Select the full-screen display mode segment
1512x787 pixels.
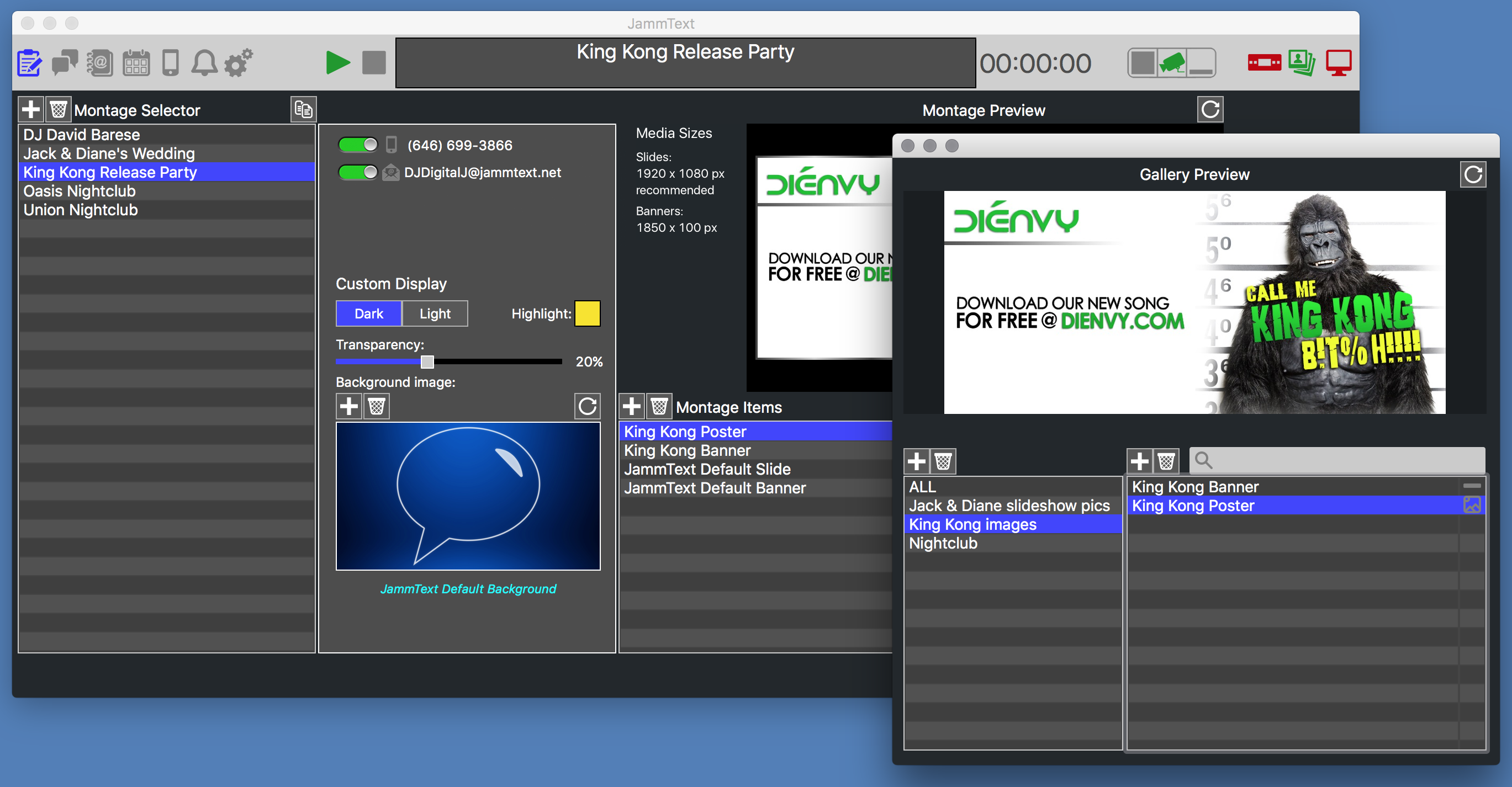[1142, 63]
